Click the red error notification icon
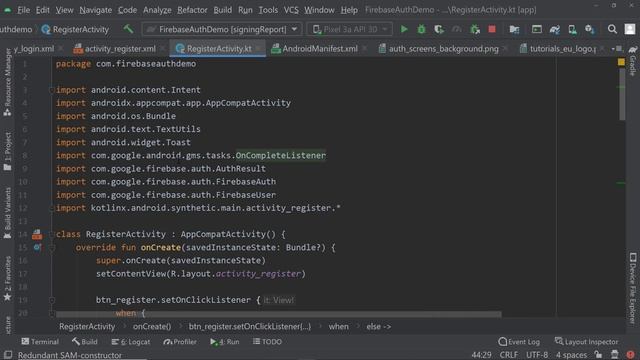This screenshot has height=360, width=640. (631, 355)
